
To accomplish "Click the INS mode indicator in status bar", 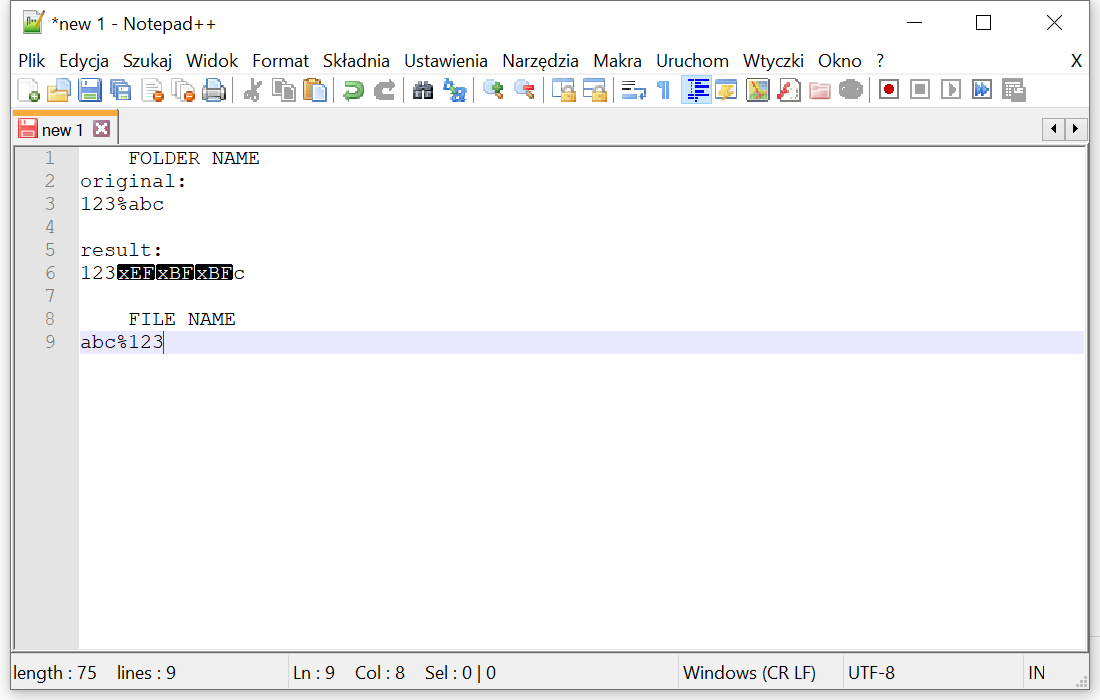I will click(1037, 673).
